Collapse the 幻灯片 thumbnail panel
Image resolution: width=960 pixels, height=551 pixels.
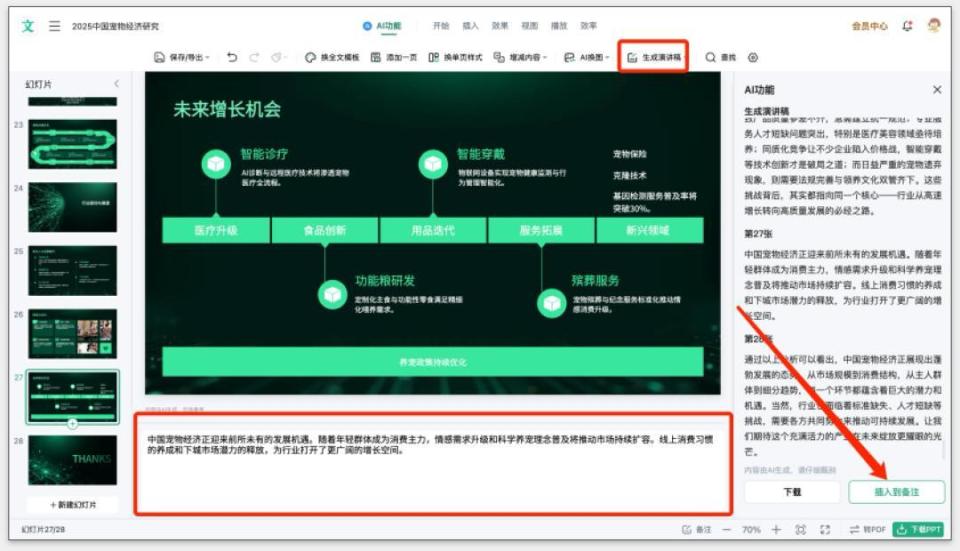coord(116,84)
